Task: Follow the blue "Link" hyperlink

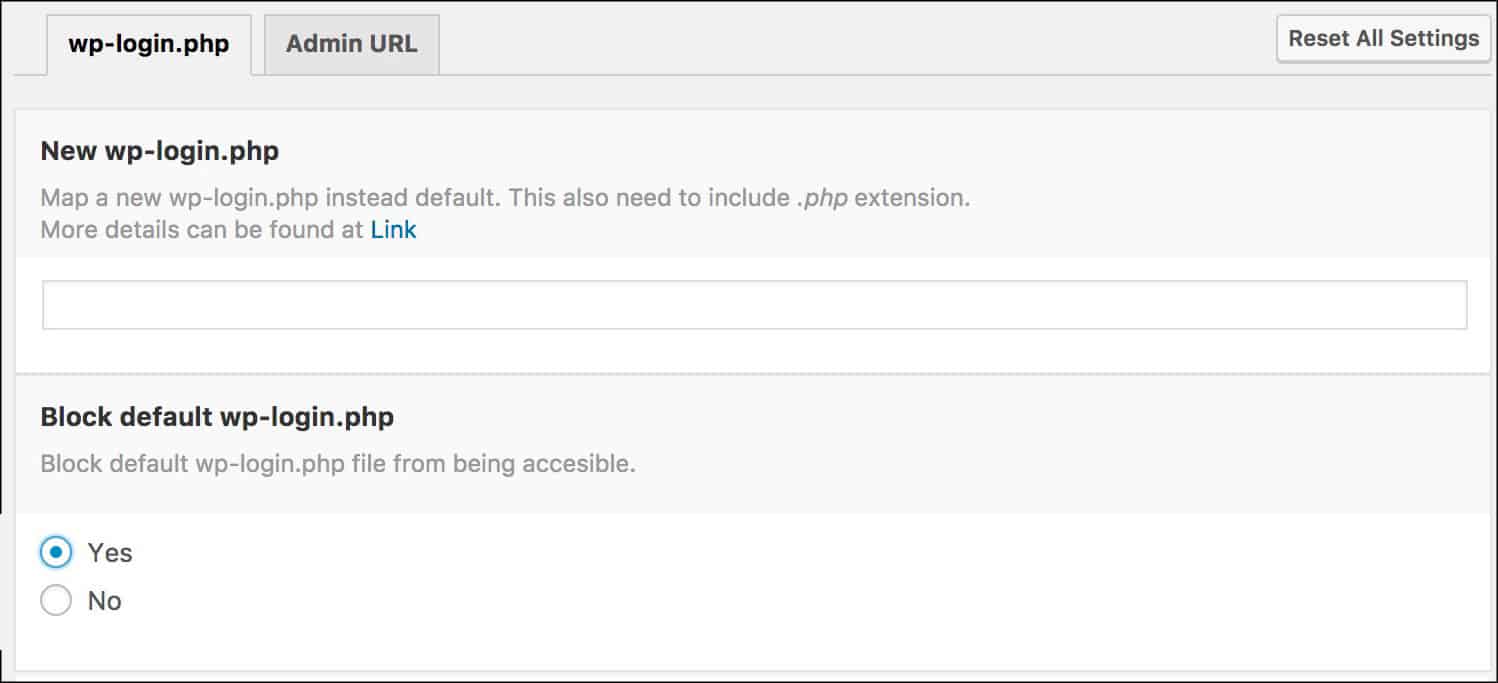Action: coord(393,230)
